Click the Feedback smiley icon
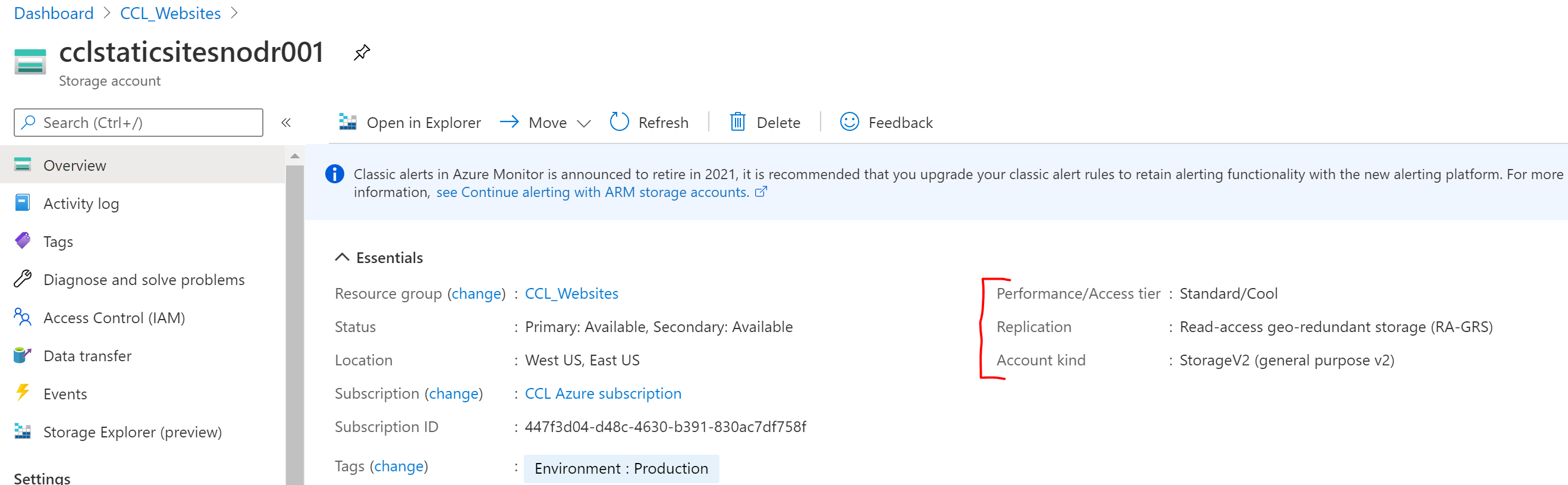1568x485 pixels. pyautogui.click(x=849, y=123)
